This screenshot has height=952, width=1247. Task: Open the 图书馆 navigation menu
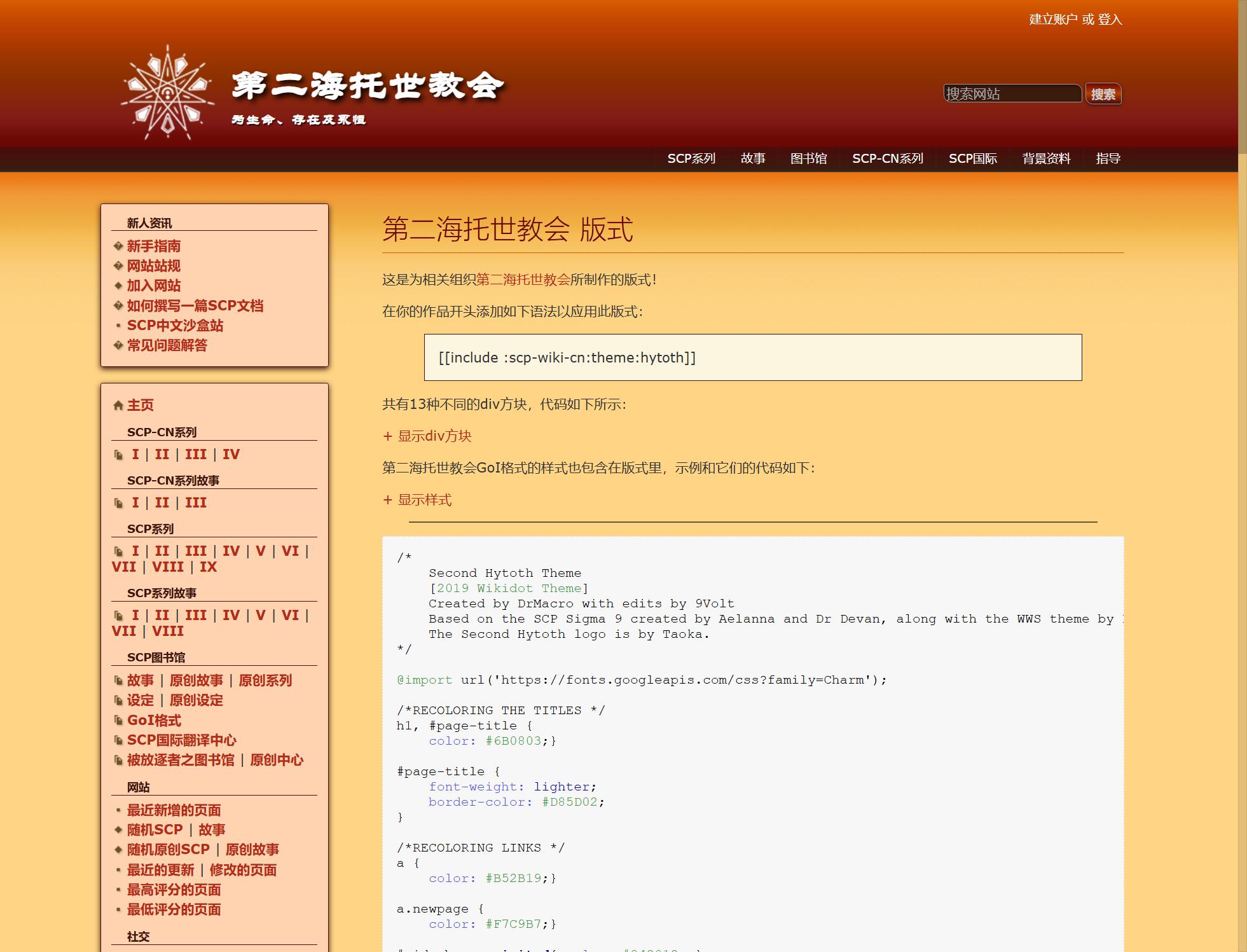click(808, 158)
